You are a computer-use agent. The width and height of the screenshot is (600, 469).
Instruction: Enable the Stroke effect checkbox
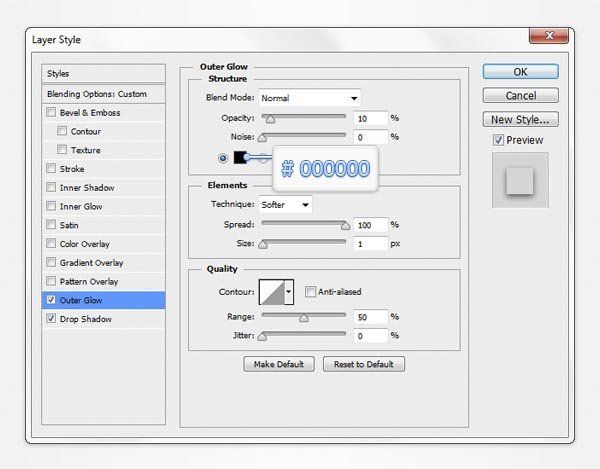(x=51, y=168)
